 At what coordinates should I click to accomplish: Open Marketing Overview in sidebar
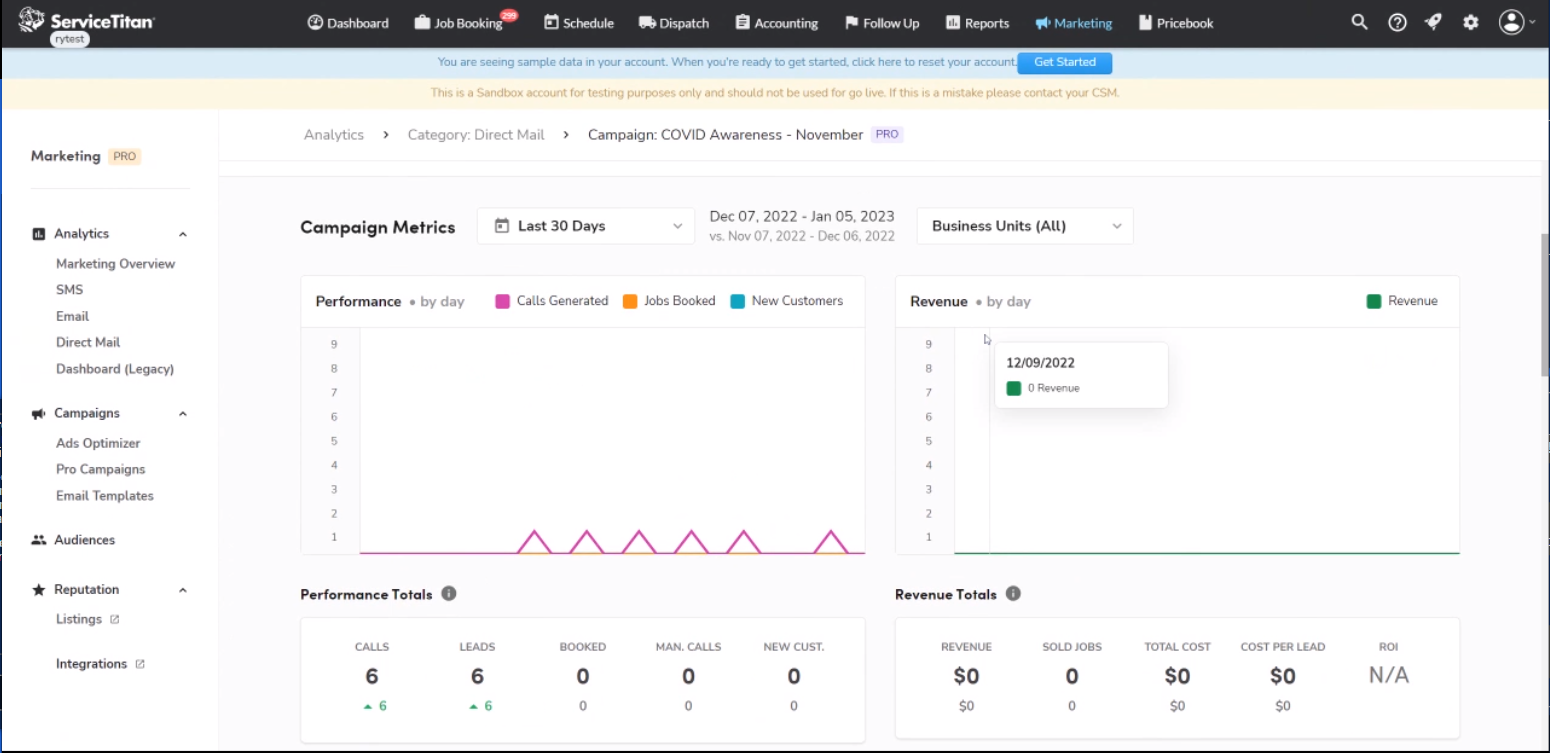[x=116, y=264]
